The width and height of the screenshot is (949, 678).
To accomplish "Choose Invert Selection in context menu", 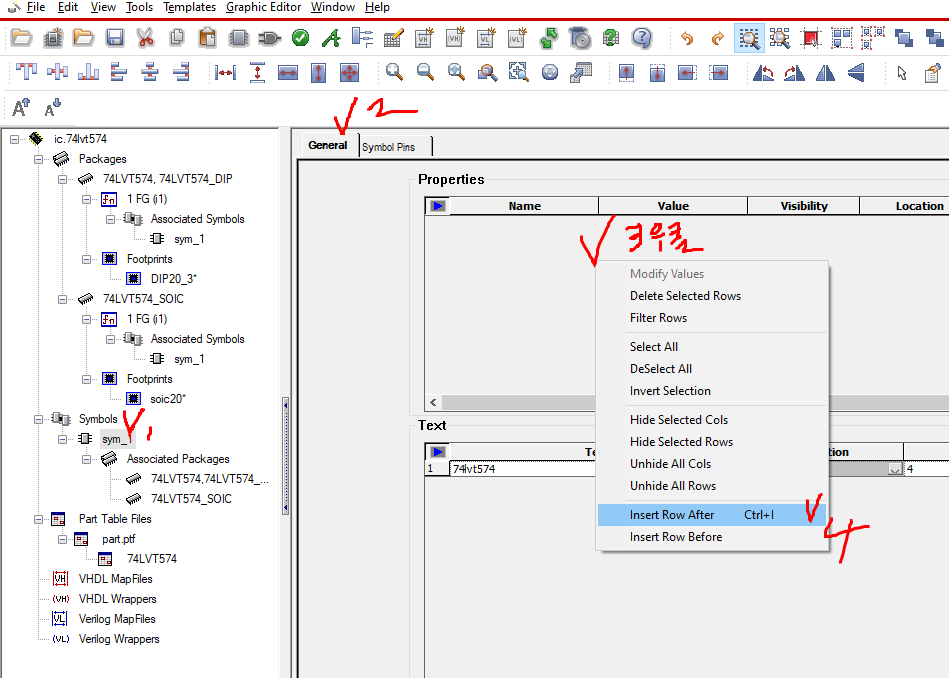I will click(712, 391).
